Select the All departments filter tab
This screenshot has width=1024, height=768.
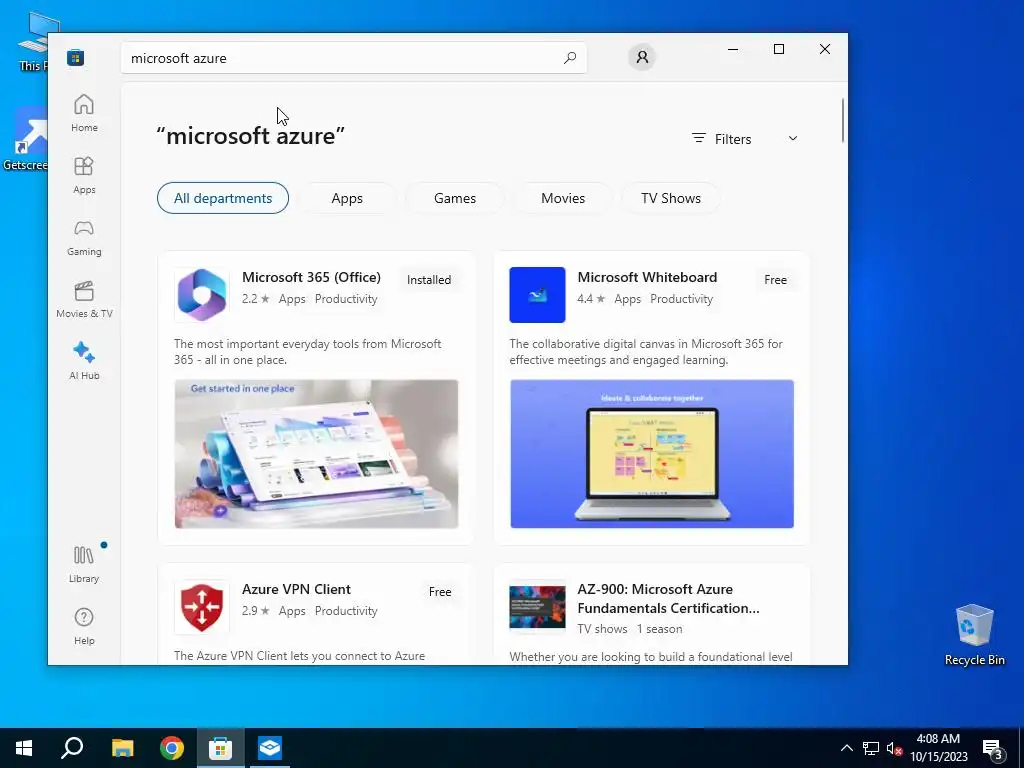coord(223,198)
